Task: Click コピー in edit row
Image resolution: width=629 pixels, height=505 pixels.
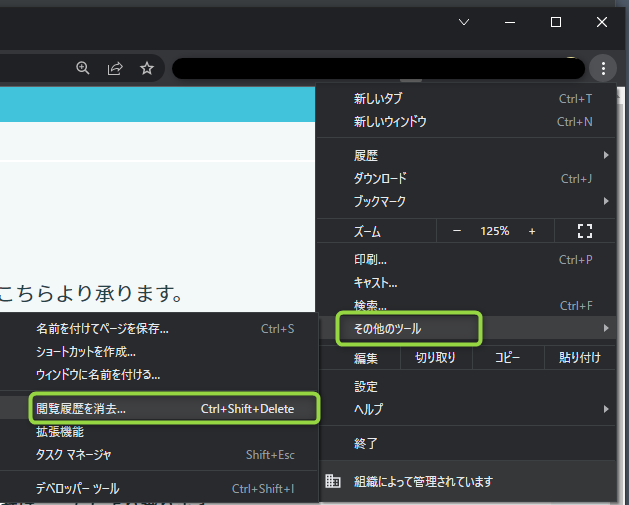Action: (508, 357)
